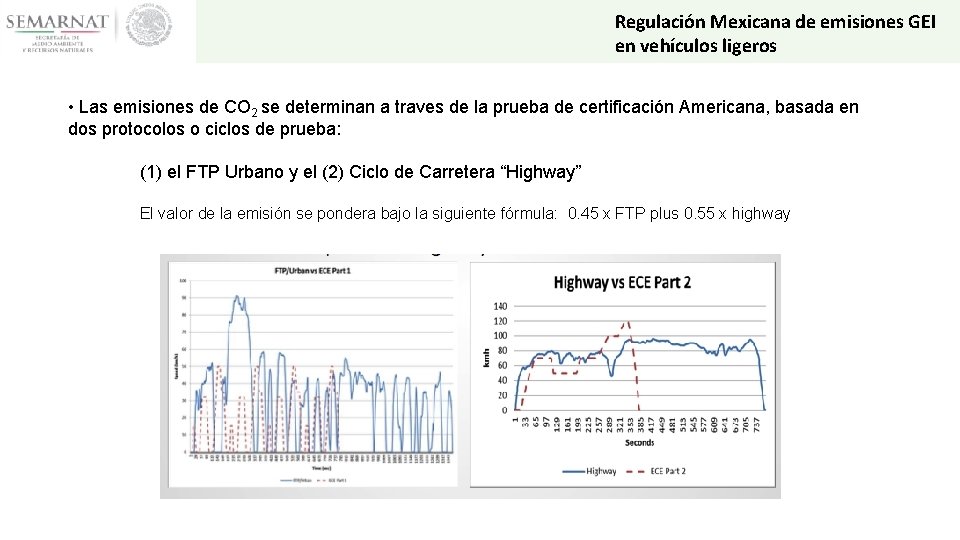The height and width of the screenshot is (540, 960).
Task: Click the kmh vertical axis label
Action: tap(486, 358)
